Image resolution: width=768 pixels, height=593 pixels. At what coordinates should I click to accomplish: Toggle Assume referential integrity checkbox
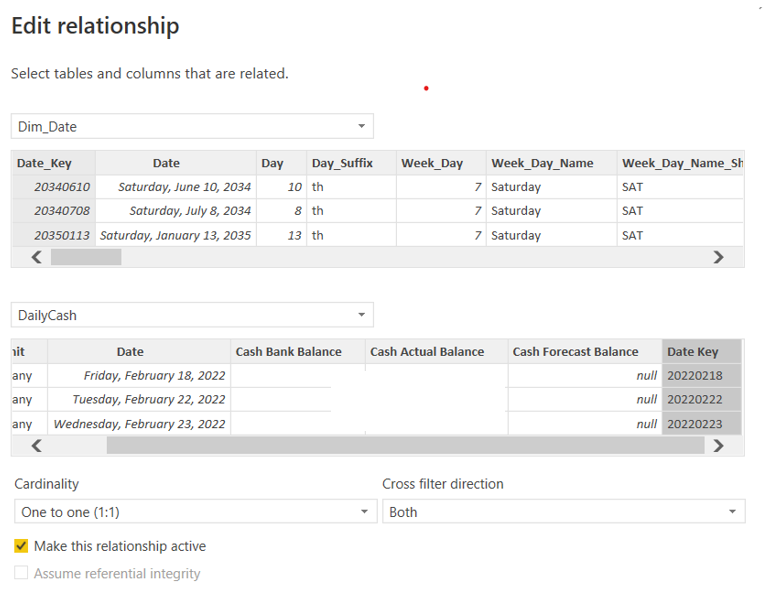[21, 572]
